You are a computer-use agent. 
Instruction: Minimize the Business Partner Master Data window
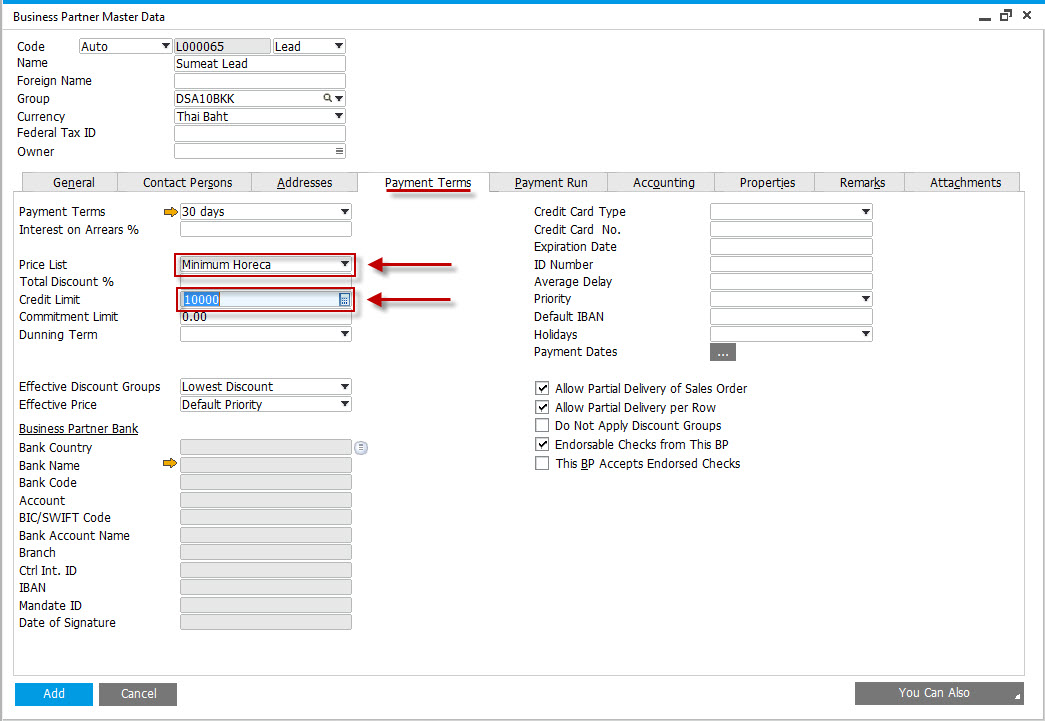click(x=984, y=17)
